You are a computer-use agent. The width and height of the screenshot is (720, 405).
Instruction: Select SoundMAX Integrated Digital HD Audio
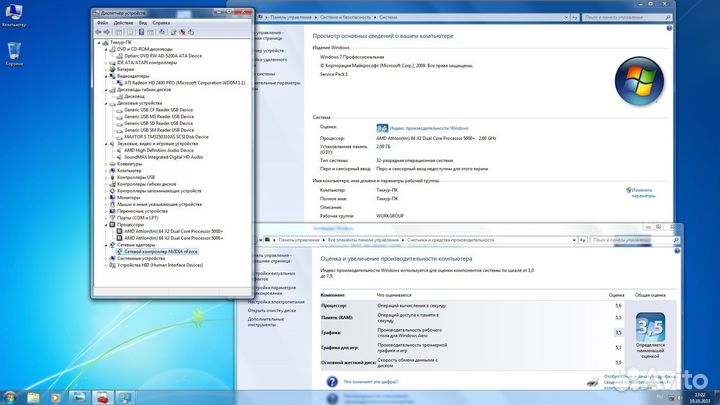point(163,157)
